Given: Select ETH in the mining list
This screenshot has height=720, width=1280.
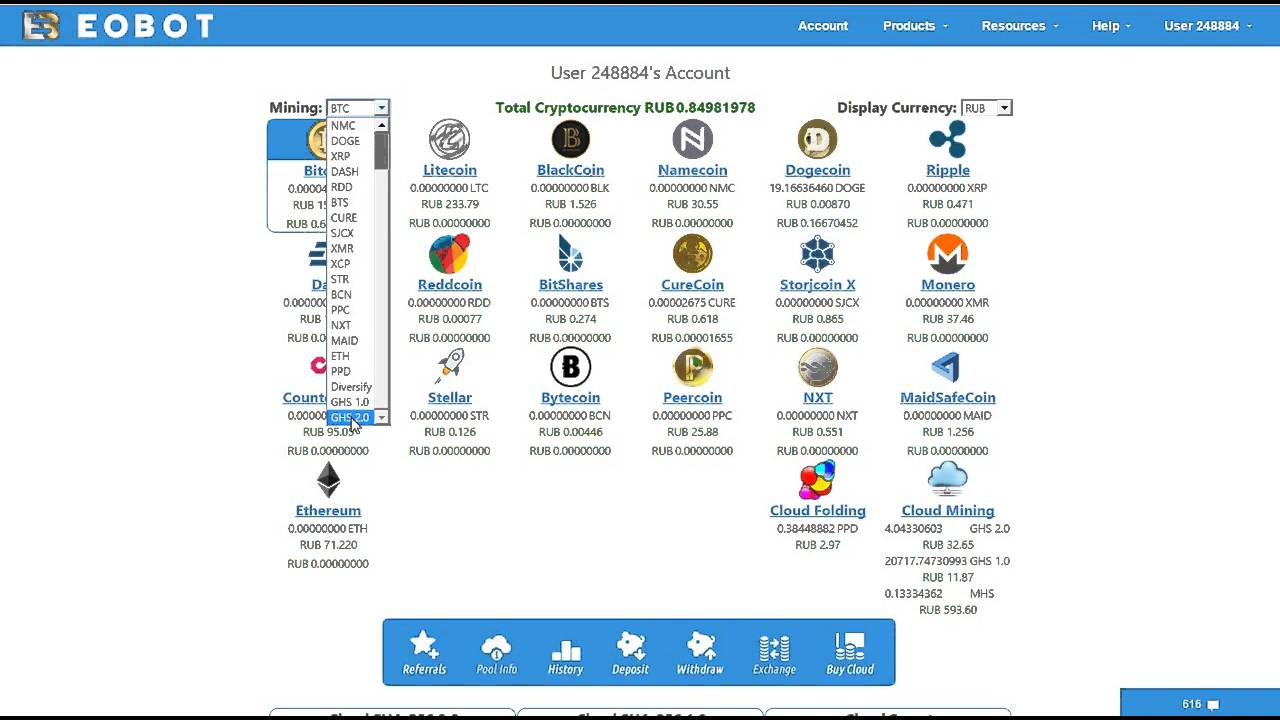Looking at the screenshot, I should 351,356.
